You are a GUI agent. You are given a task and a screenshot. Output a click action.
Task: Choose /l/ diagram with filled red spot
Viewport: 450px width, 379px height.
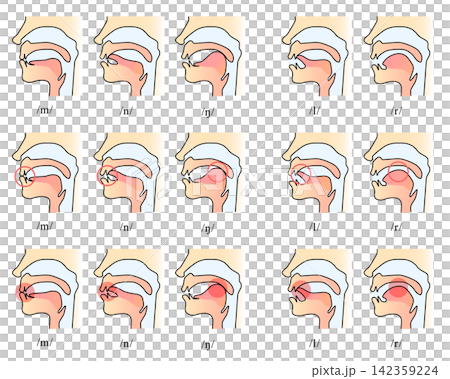(317, 289)
